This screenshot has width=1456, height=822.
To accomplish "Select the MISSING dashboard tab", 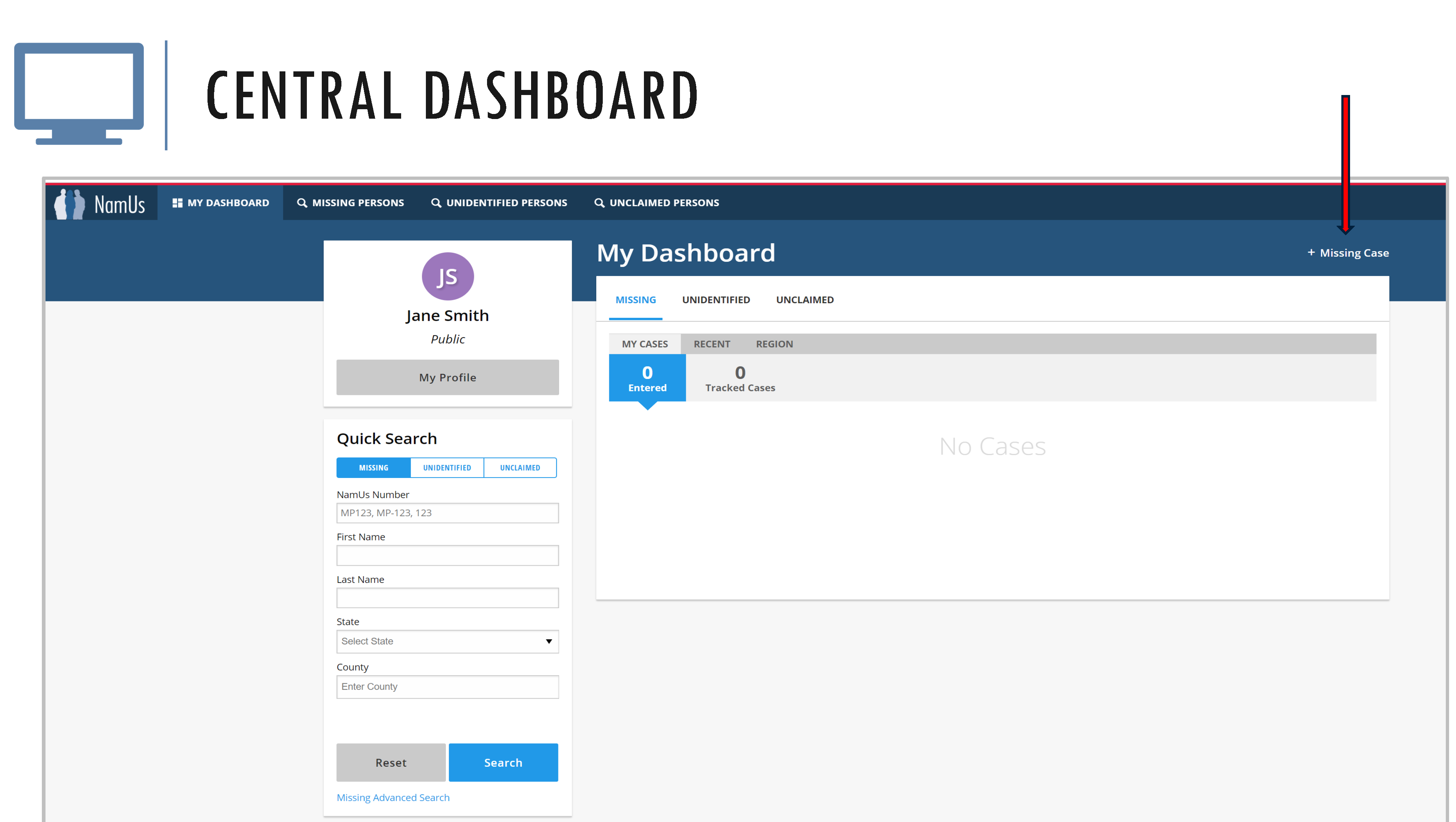I will coord(635,300).
